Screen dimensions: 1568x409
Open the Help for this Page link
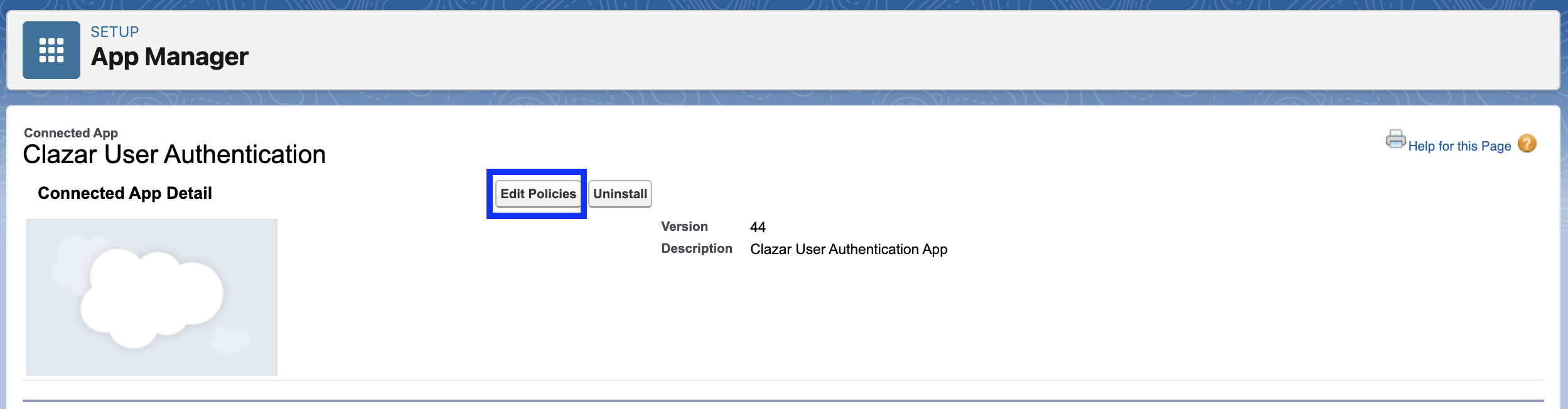tap(1459, 146)
